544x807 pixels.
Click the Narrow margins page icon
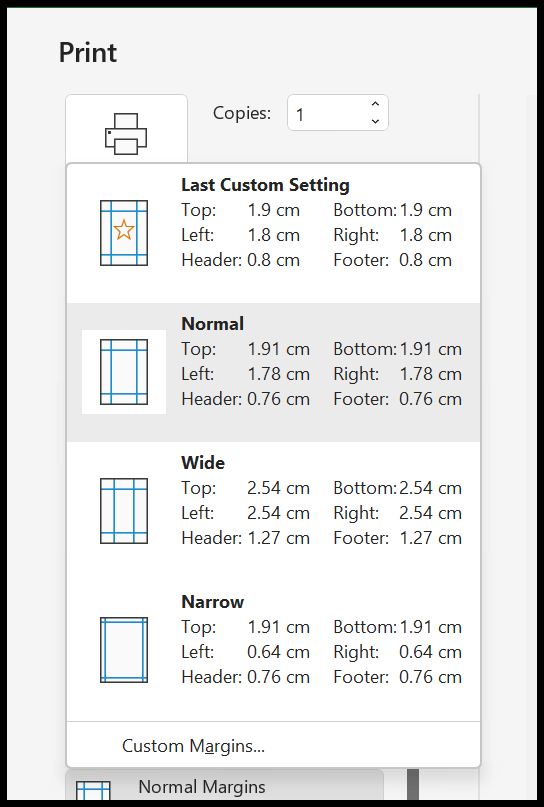[124, 650]
